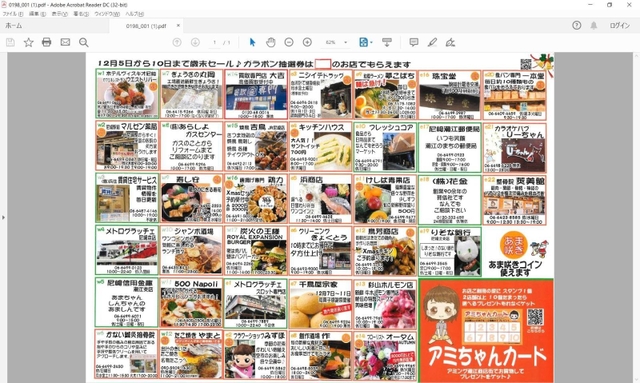Viewport: 640px width, 383px height.
Task: Switch to the ホーム tab
Action: pyautogui.click(x=14, y=25)
